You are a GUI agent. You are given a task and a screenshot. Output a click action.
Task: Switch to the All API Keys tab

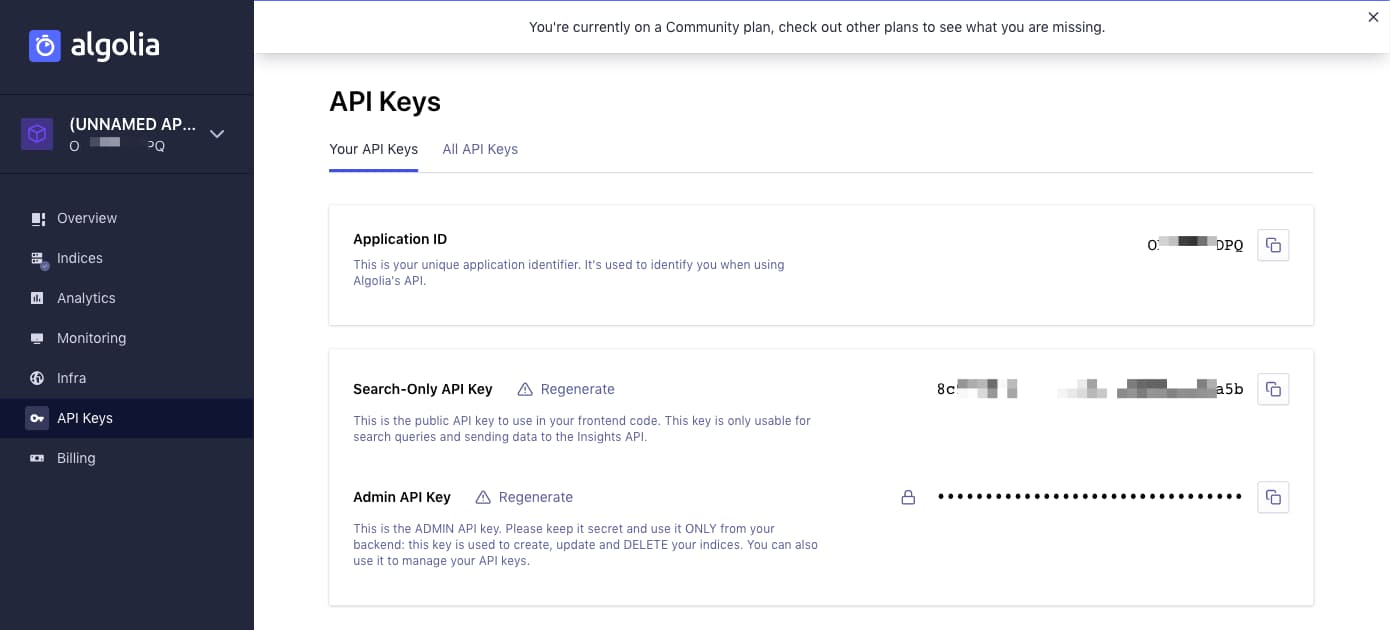(480, 148)
